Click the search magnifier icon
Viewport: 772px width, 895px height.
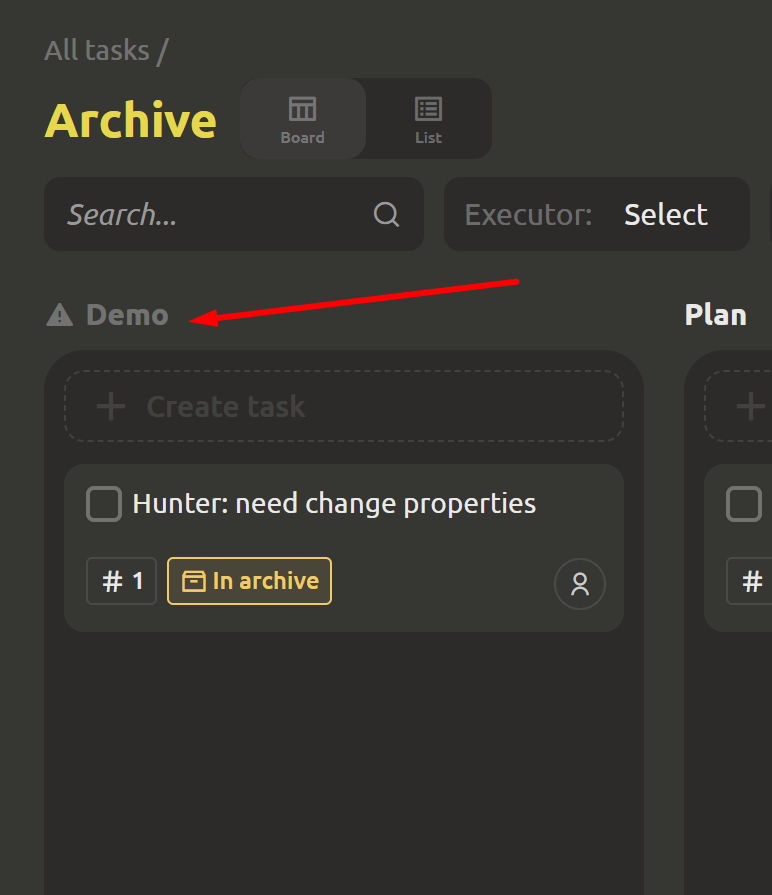point(386,214)
